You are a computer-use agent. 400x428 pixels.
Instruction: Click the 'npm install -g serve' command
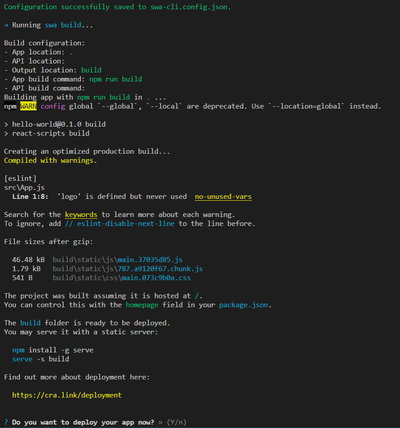[53, 350]
